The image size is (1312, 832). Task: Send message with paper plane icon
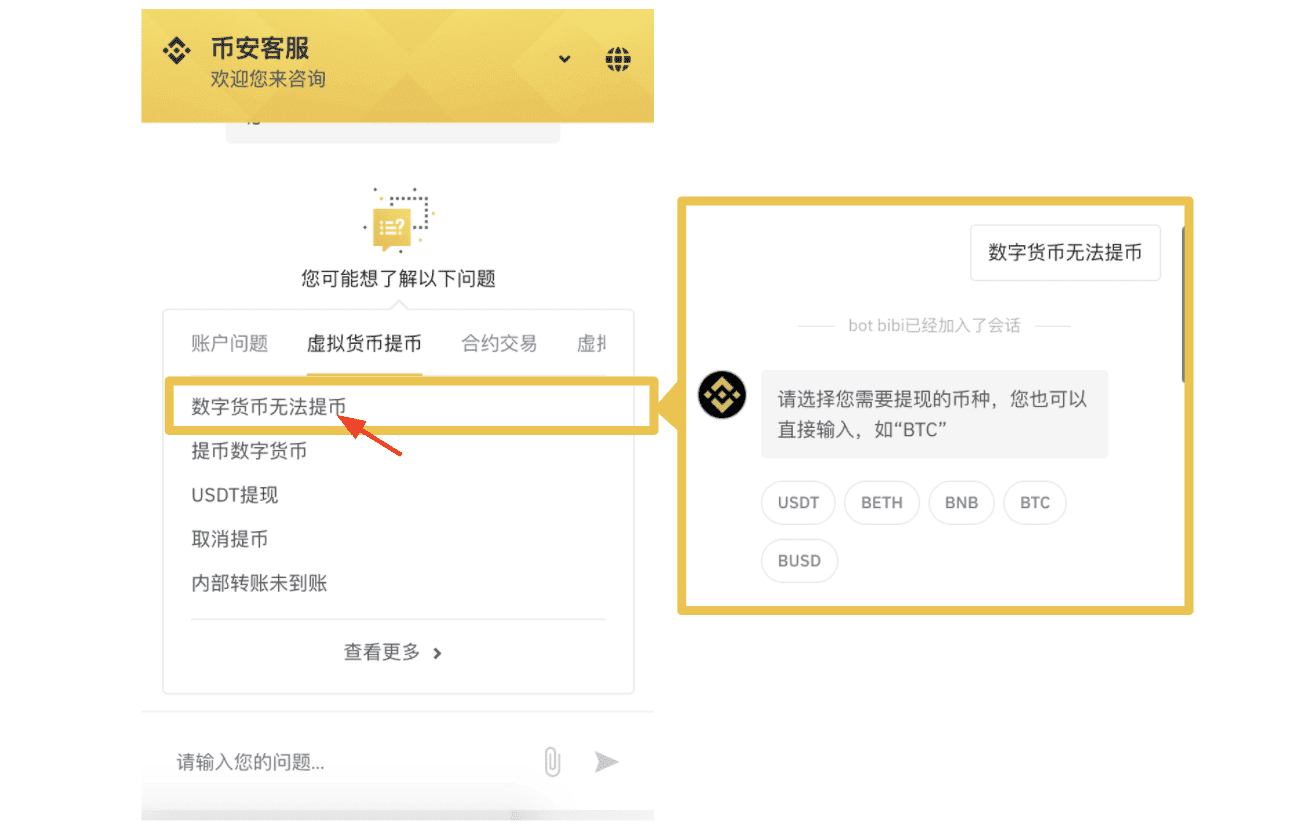(606, 762)
